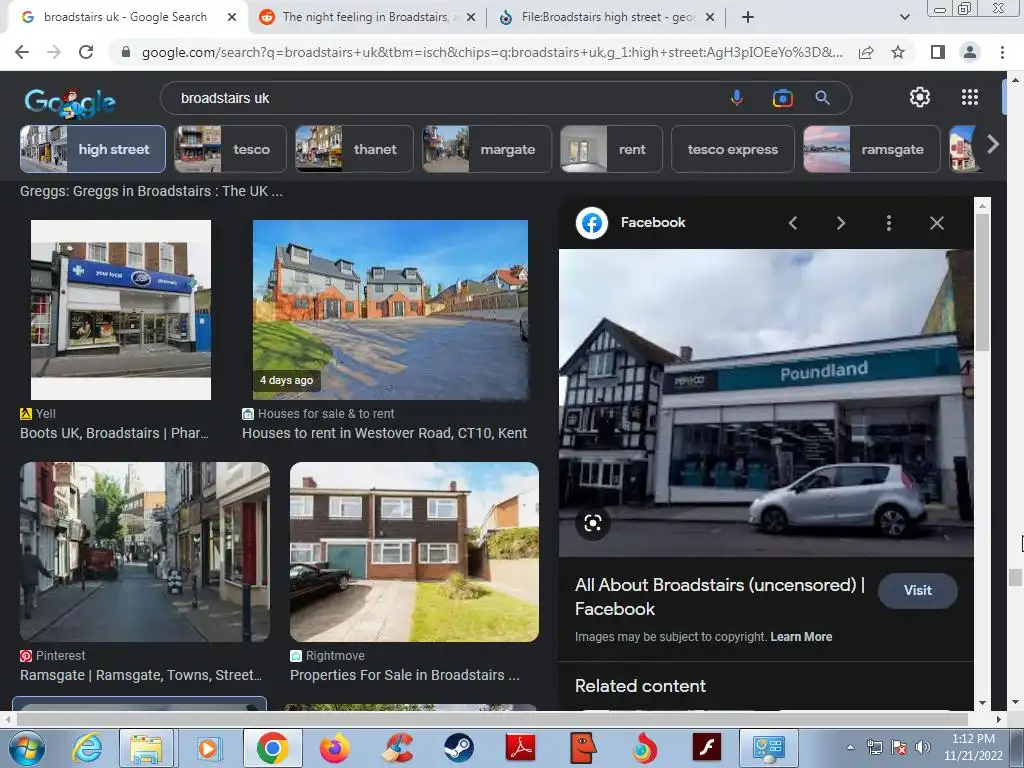Select the thanet filter chip
This screenshot has height=768, width=1024.
(354, 150)
